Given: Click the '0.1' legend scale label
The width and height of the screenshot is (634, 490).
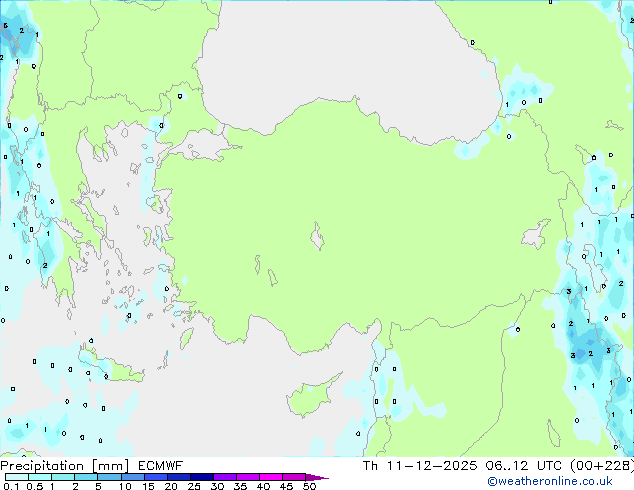Looking at the screenshot, I should click(11, 486).
